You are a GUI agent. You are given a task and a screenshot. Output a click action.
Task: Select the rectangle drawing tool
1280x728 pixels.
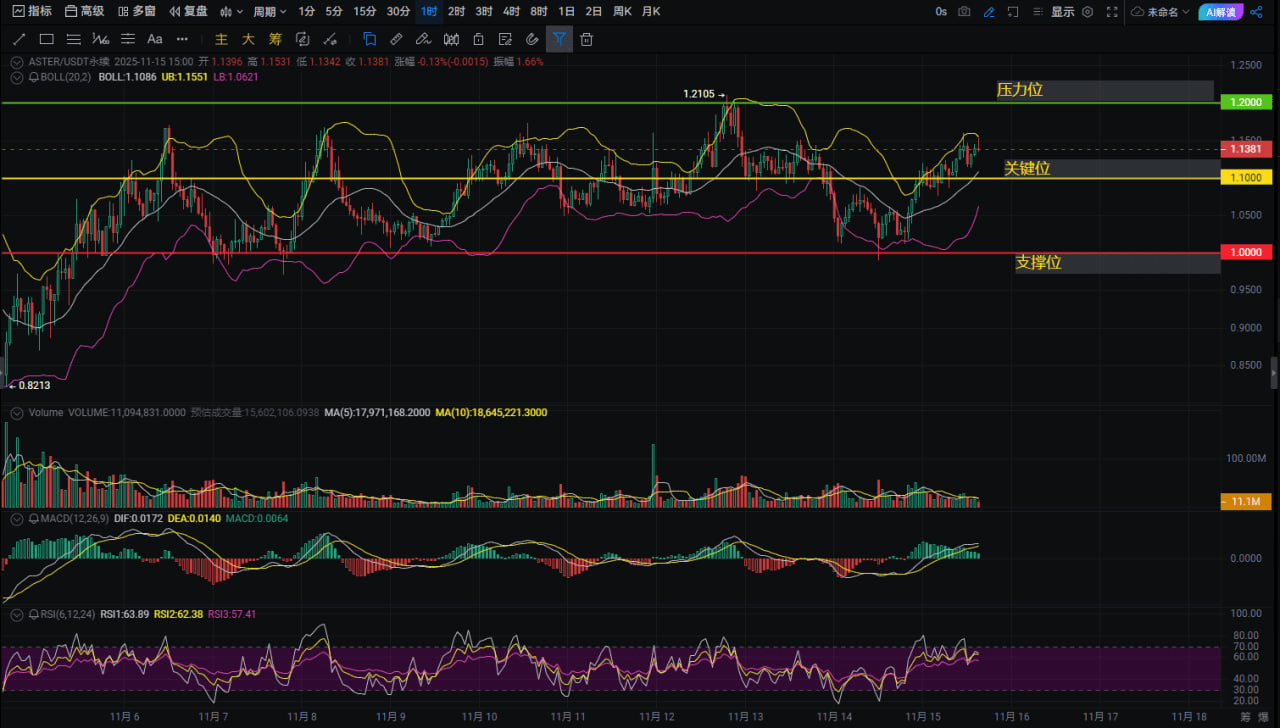(x=46, y=40)
